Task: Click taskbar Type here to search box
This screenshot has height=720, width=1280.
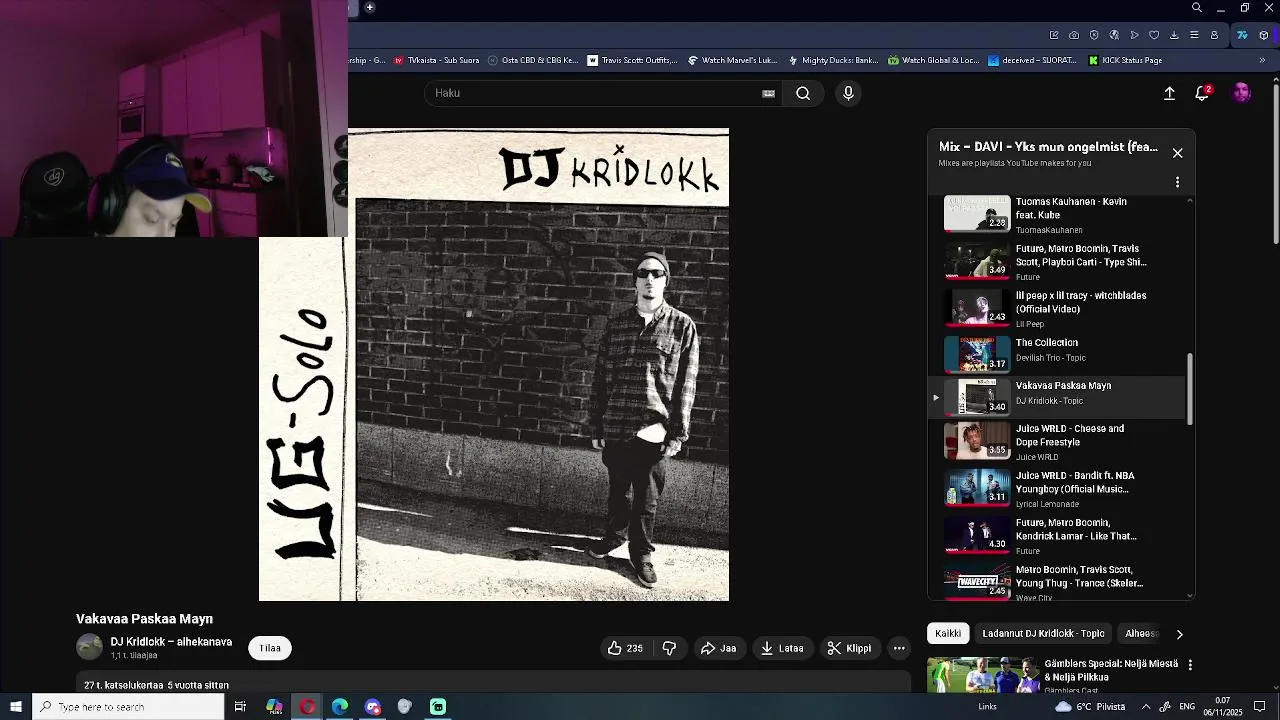Action: (128, 707)
